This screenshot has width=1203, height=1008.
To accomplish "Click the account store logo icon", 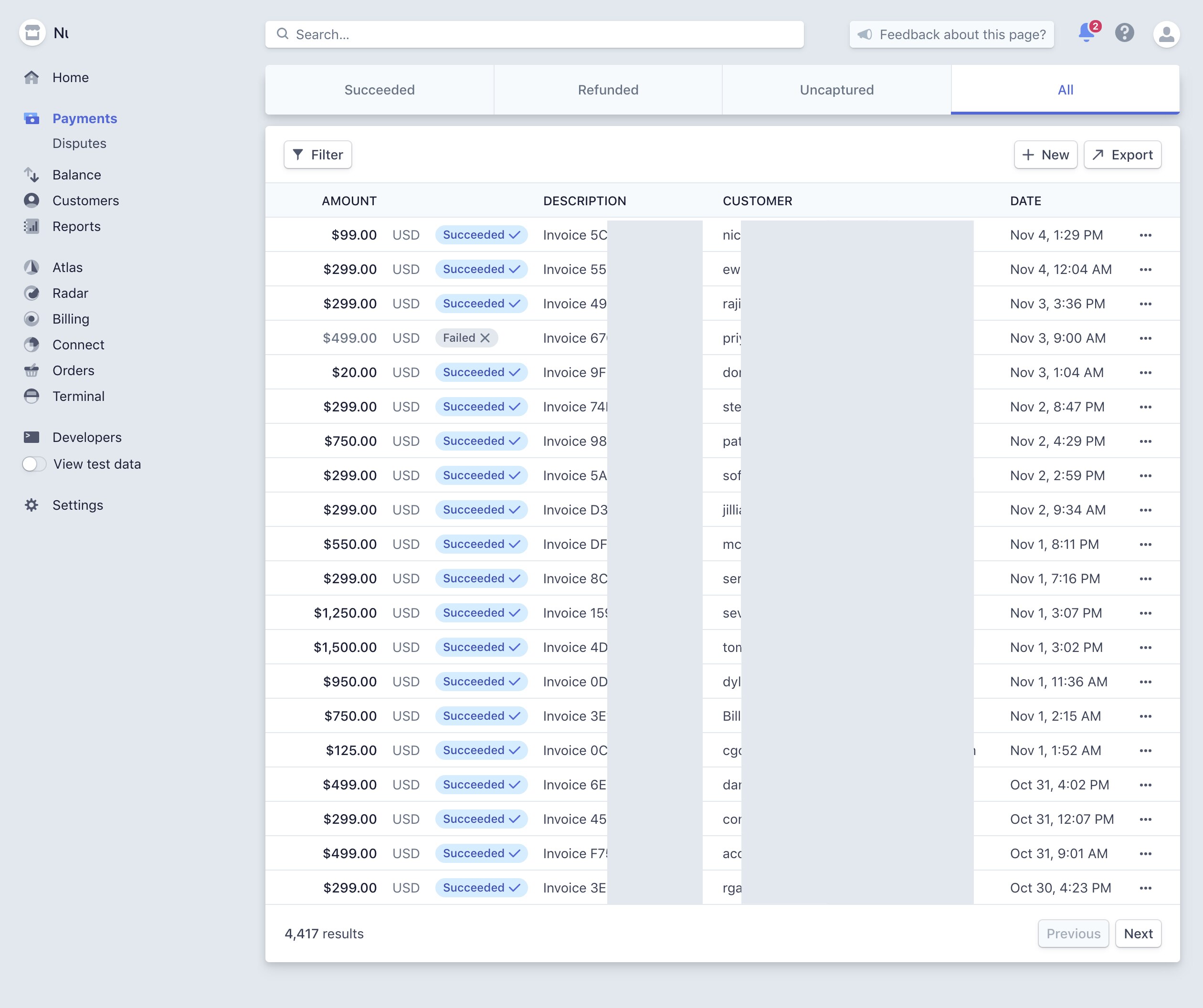I will click(32, 32).
